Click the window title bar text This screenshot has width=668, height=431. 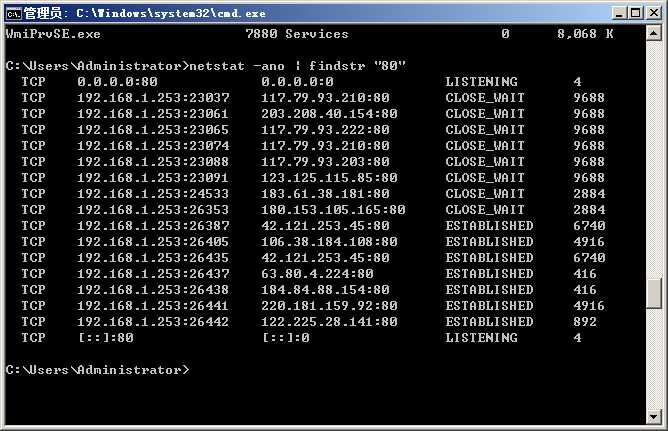click(x=145, y=13)
